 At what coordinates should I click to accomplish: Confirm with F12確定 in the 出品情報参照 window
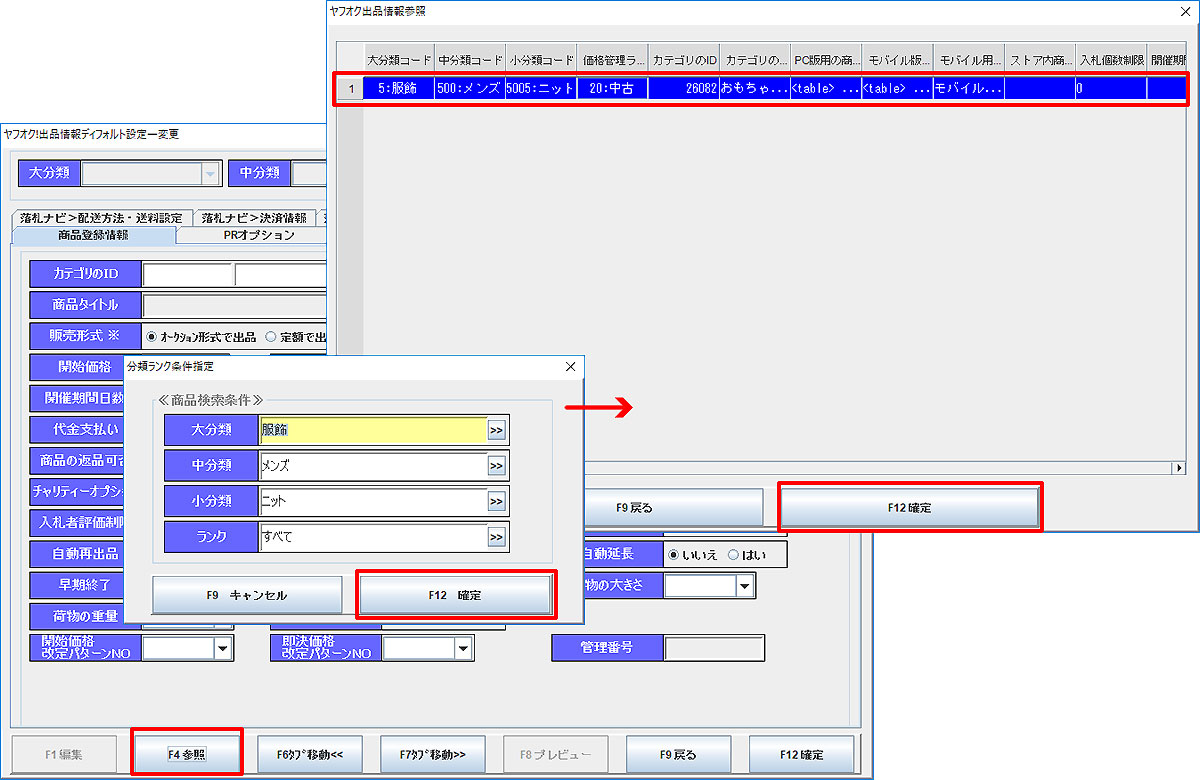click(909, 508)
